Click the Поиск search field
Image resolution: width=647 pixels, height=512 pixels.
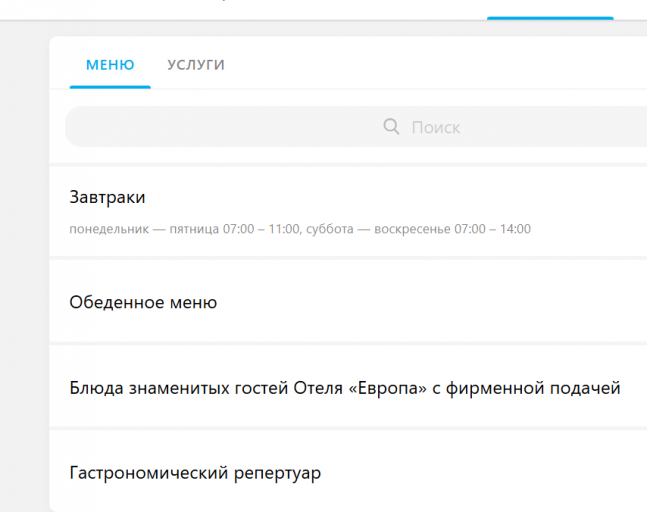pyautogui.click(x=356, y=127)
